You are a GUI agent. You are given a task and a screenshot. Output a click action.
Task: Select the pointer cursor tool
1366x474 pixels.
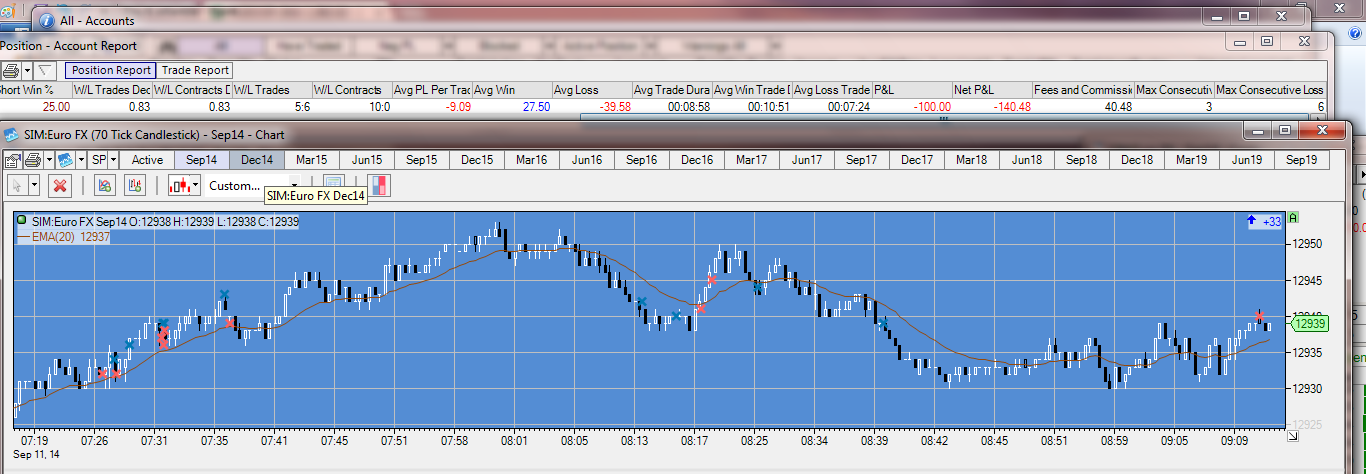coord(18,185)
